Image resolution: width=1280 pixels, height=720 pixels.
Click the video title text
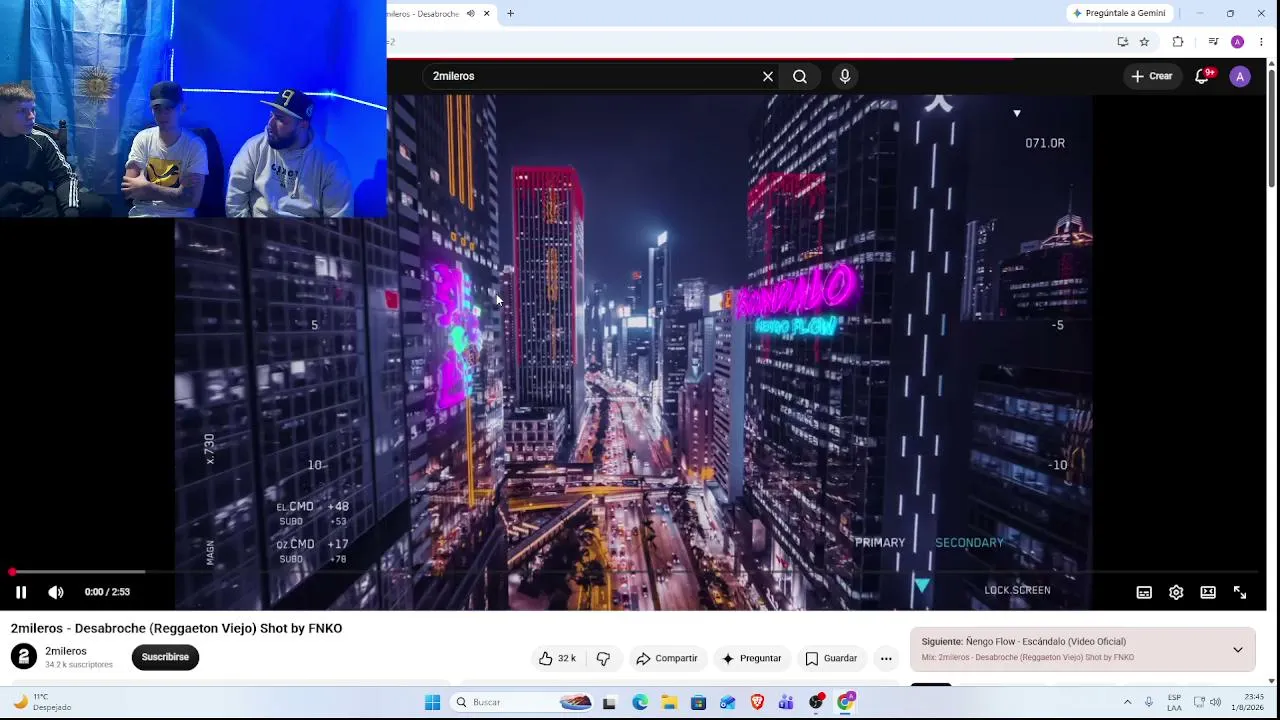(x=176, y=628)
